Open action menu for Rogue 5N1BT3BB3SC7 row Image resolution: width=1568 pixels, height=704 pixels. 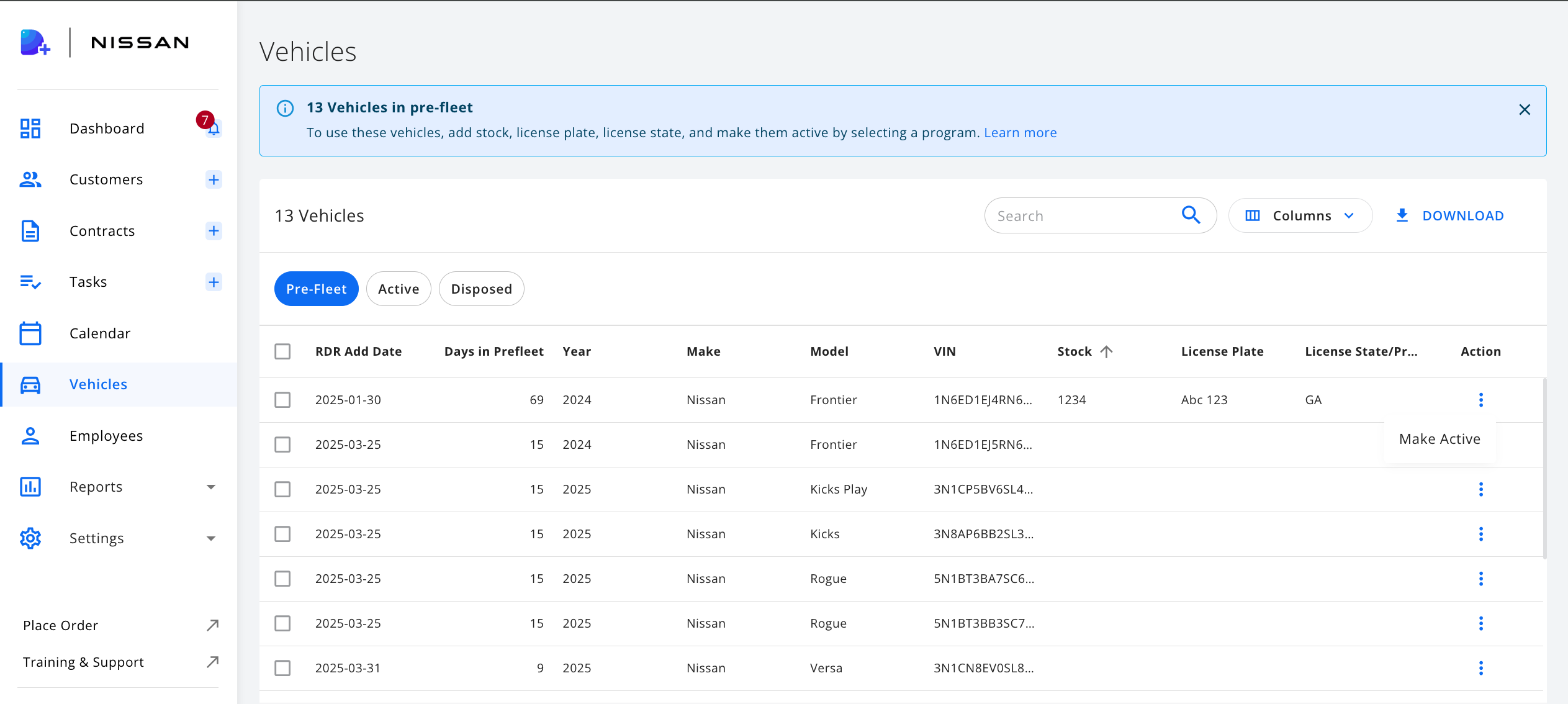pyautogui.click(x=1481, y=623)
